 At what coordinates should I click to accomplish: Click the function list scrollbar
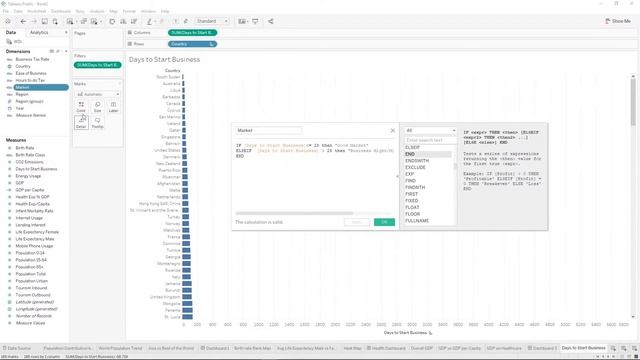coord(455,167)
